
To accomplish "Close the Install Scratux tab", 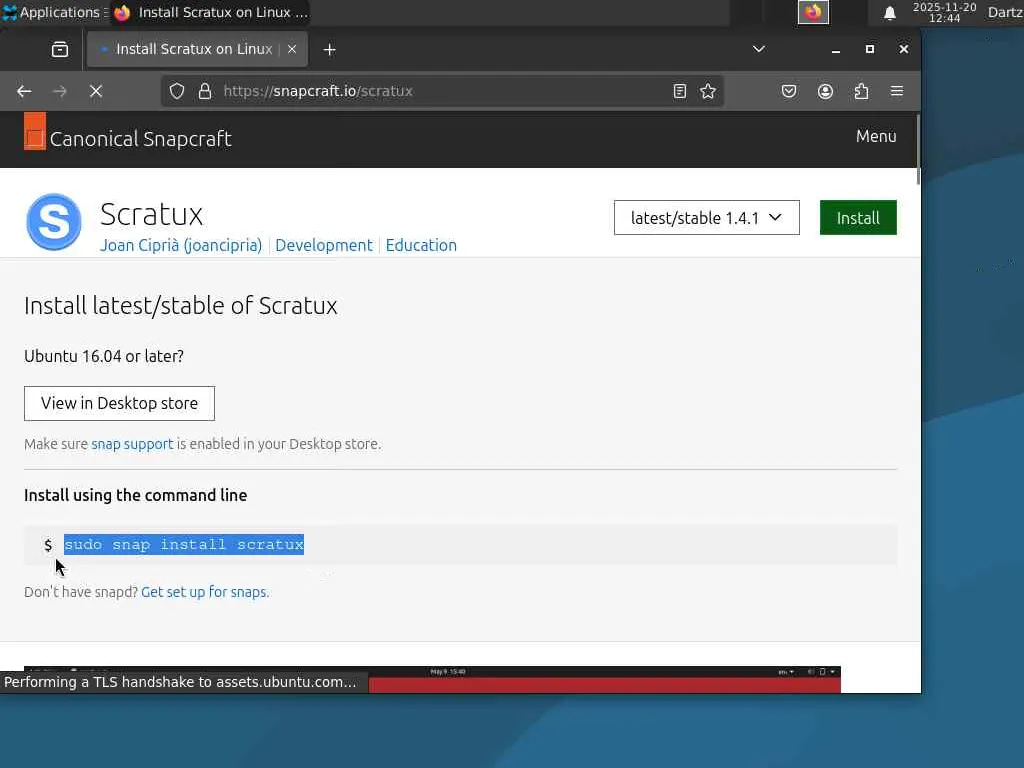I will [x=292, y=49].
